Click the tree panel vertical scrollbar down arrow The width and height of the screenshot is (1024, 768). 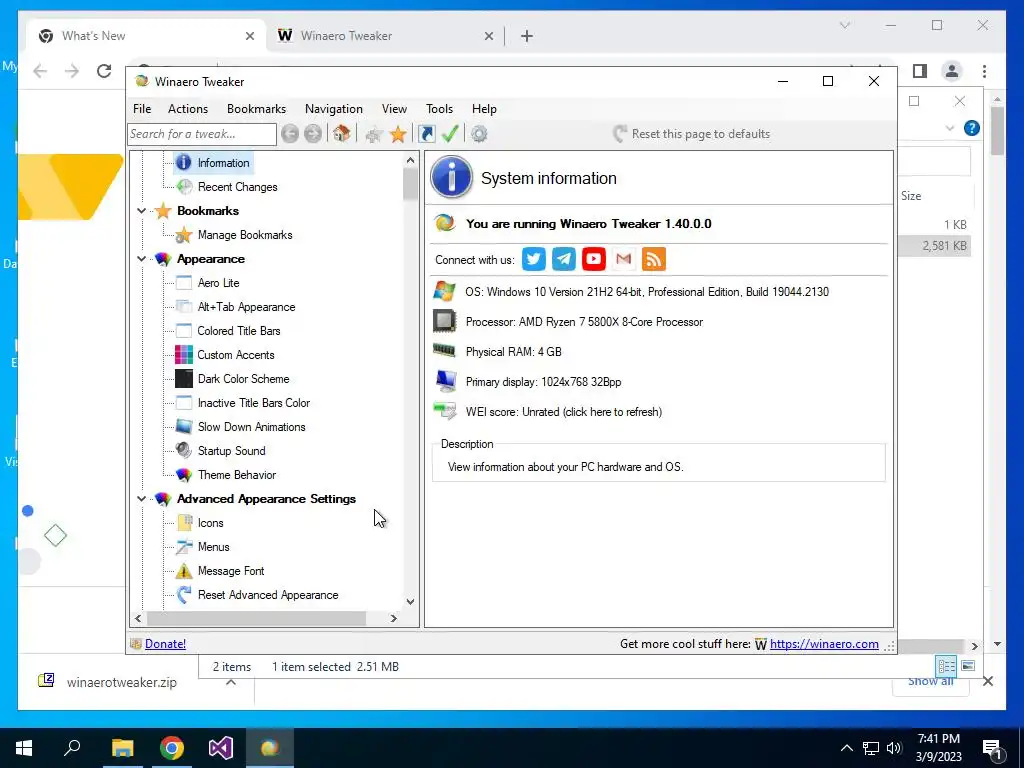[410, 601]
